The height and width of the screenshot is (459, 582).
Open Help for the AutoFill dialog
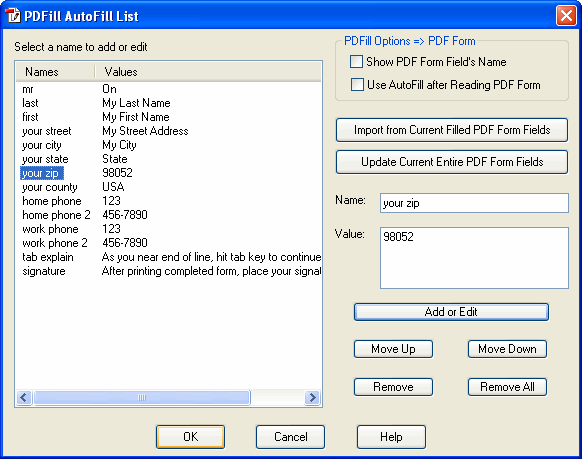391,437
